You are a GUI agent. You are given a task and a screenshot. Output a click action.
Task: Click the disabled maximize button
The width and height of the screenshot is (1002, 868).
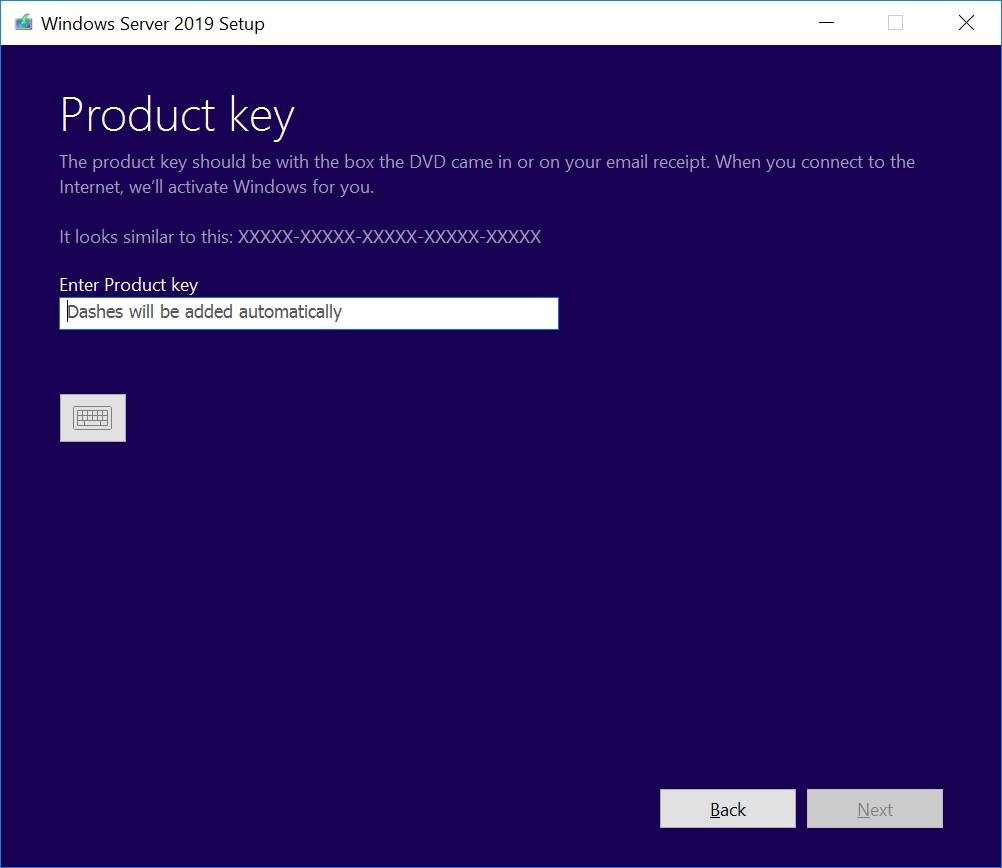[x=895, y=23]
